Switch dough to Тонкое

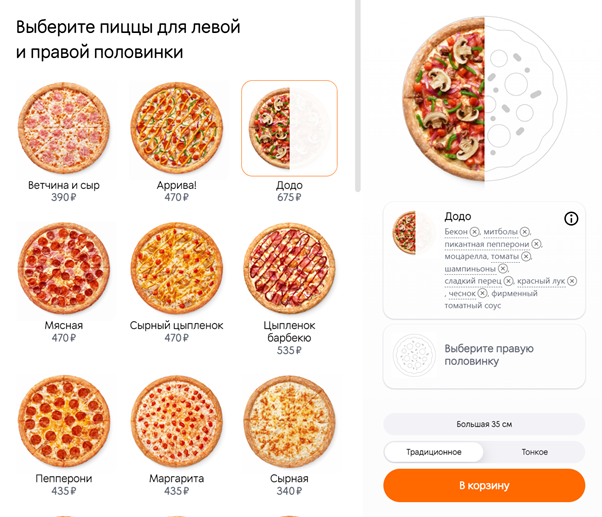point(534,452)
